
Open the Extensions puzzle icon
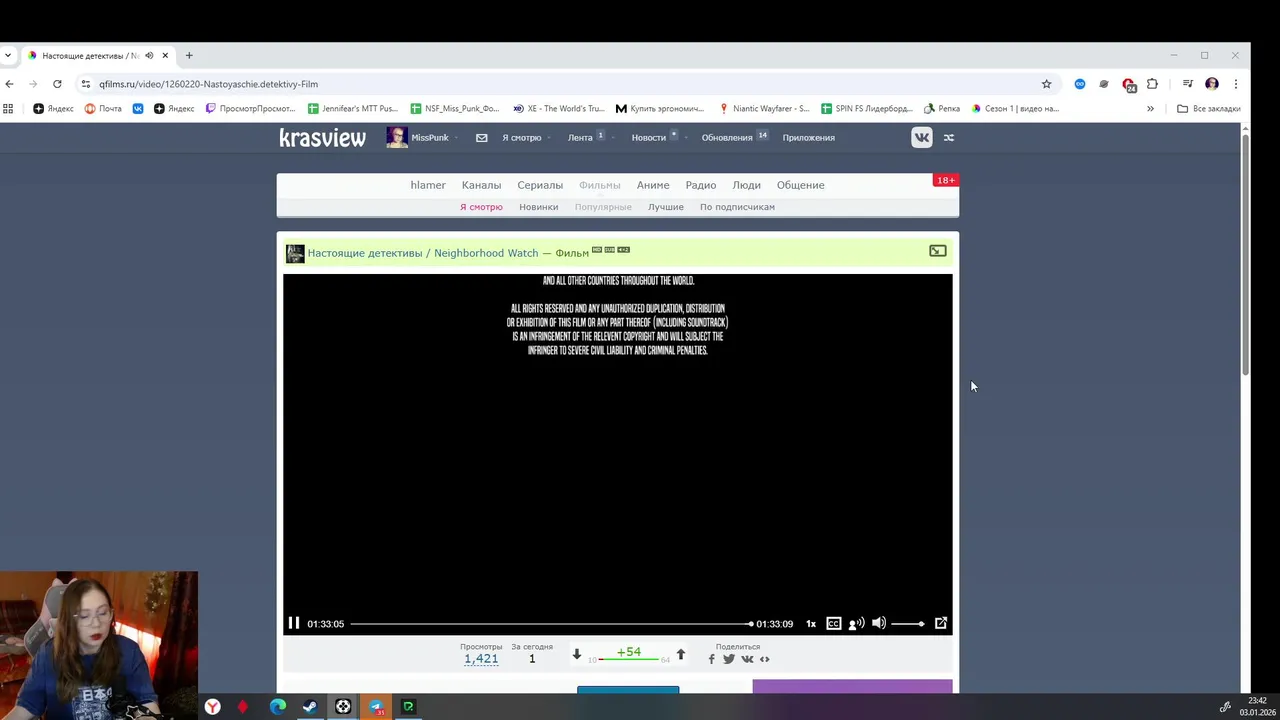coord(1152,84)
